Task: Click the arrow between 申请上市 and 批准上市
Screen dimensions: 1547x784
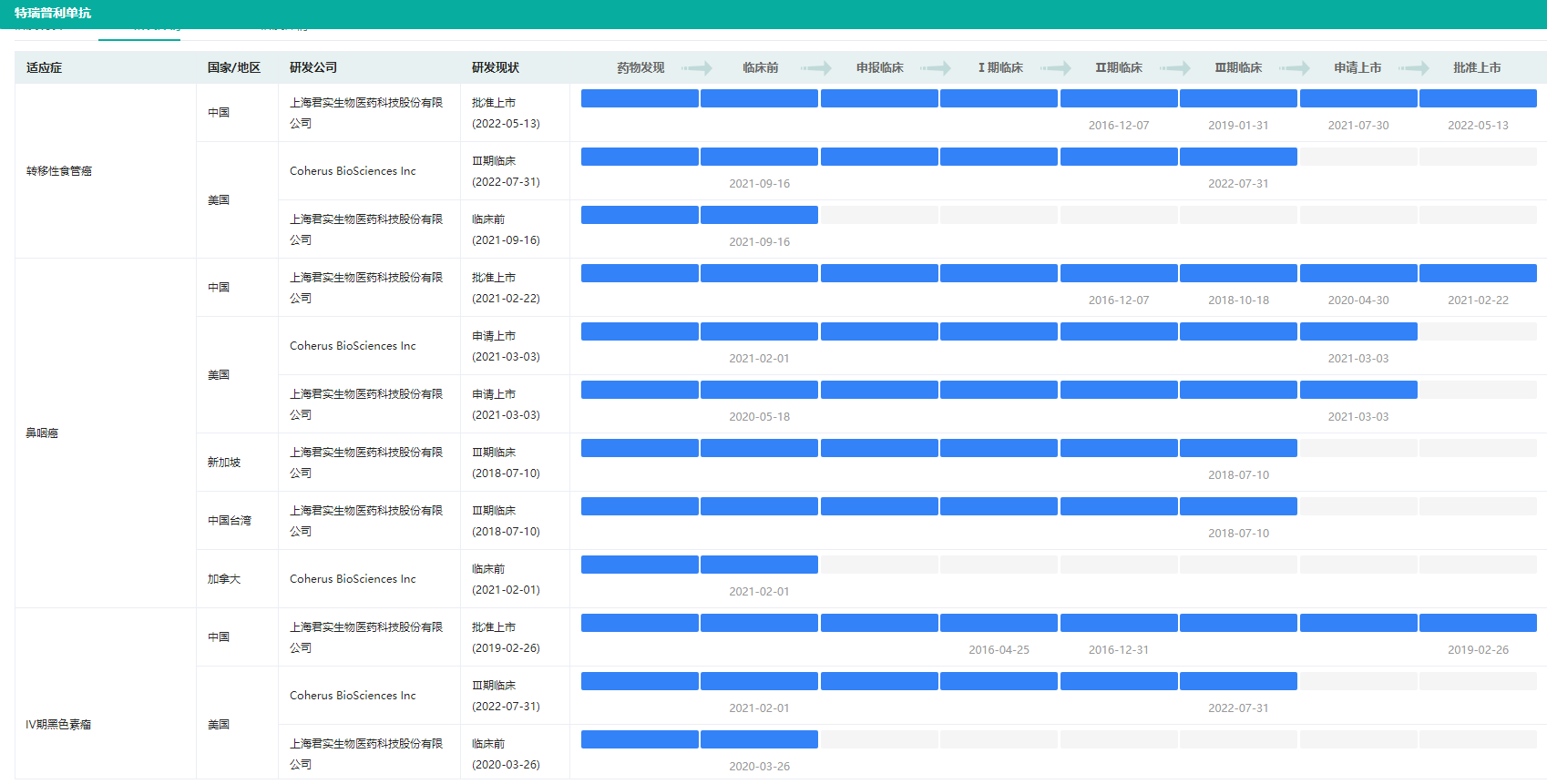Action: (x=1414, y=68)
